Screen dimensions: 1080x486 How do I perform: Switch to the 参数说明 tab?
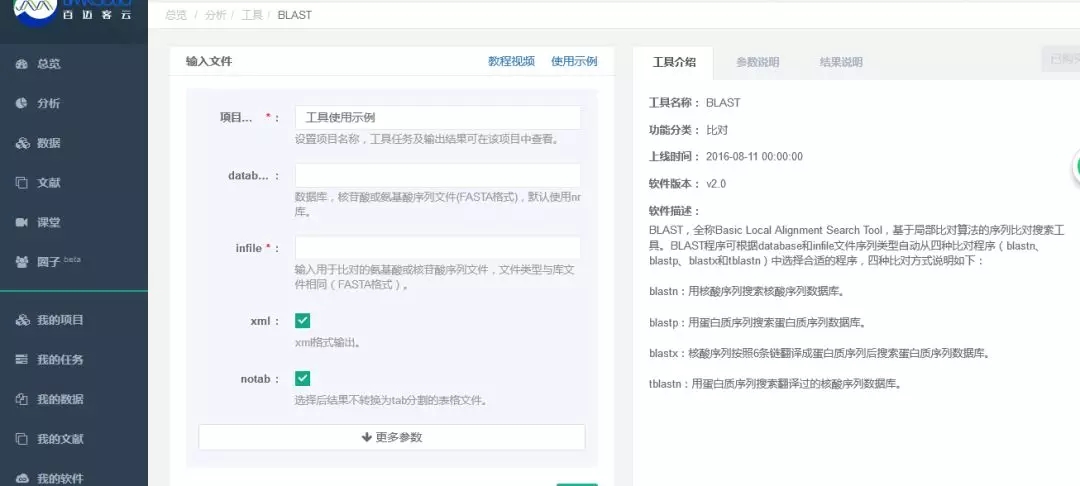757,62
